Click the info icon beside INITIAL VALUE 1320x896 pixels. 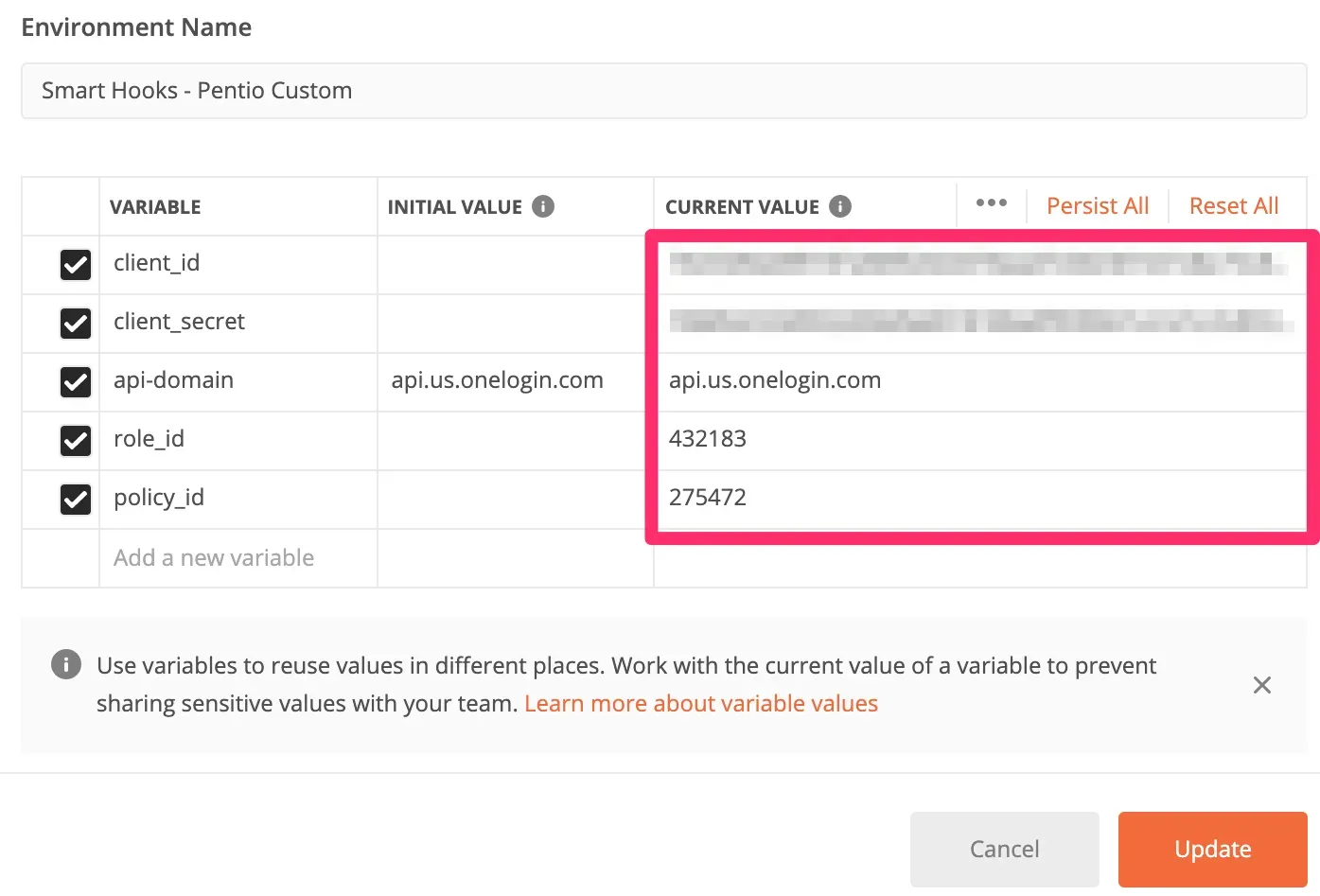[x=543, y=206]
